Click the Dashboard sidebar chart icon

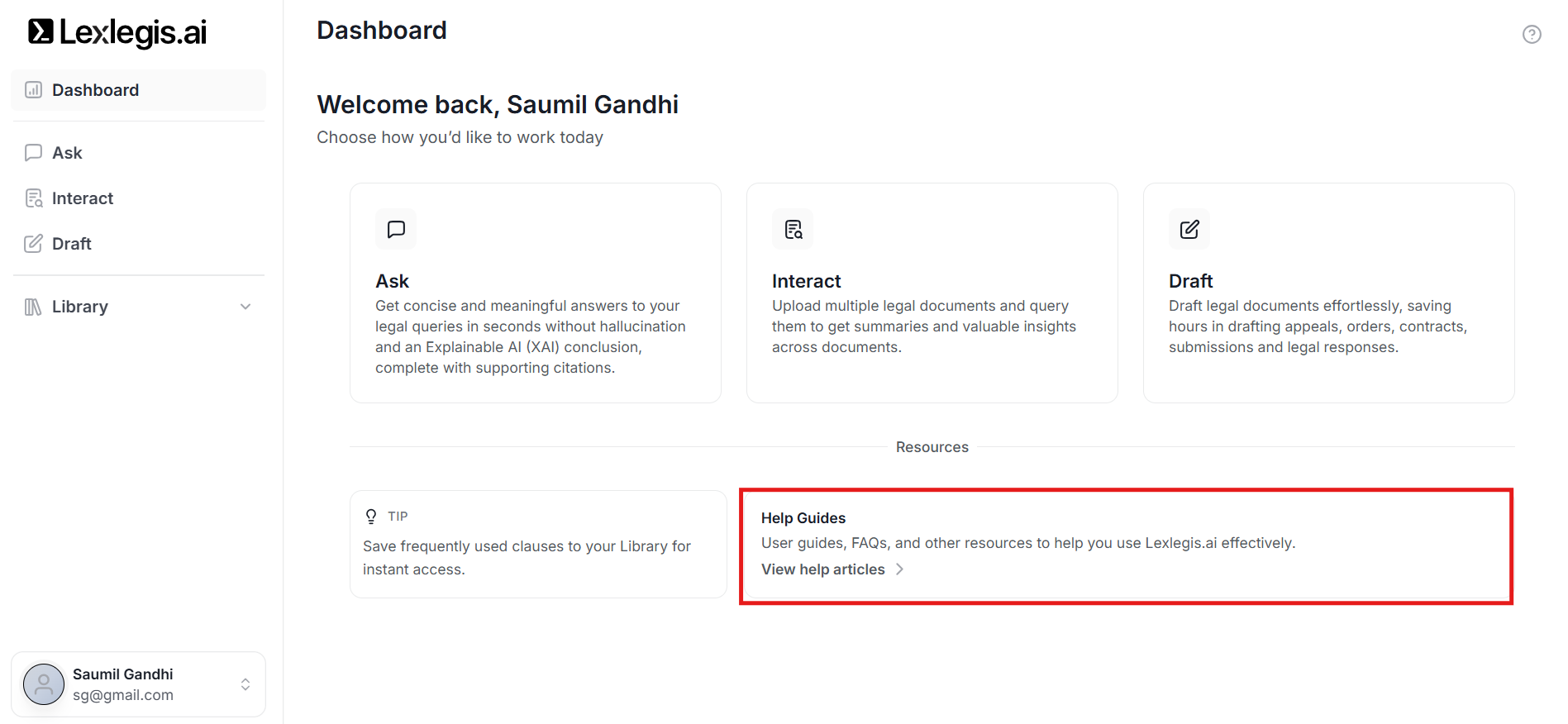[x=33, y=90]
